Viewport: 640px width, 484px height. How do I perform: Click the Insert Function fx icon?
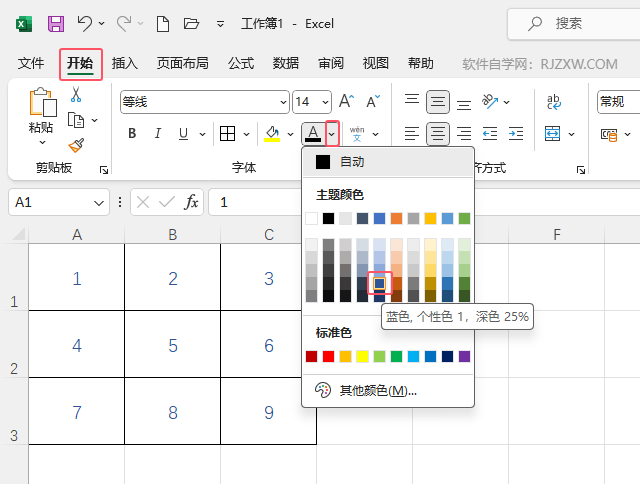click(x=191, y=202)
